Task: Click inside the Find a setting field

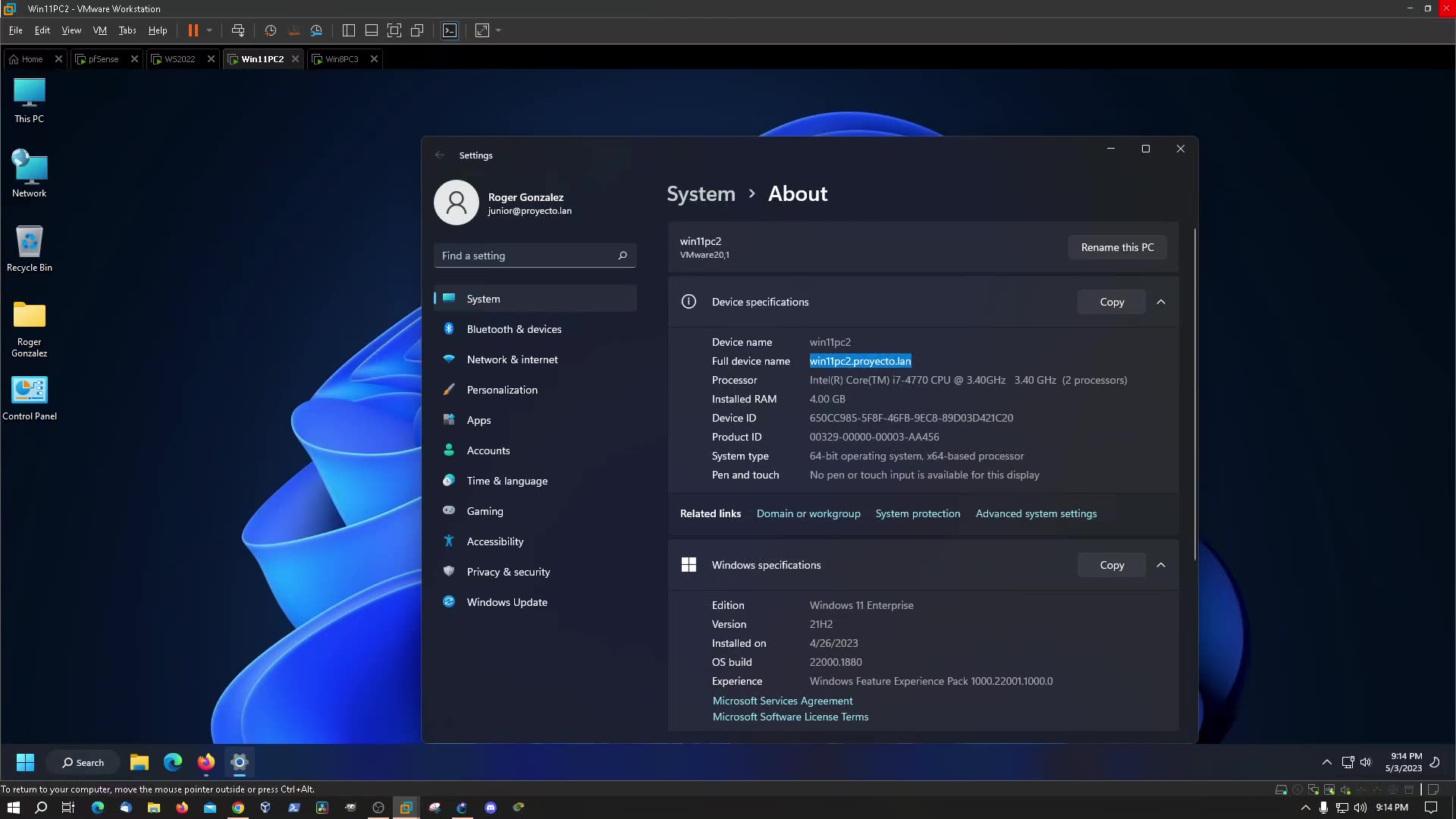Action: 531,256
